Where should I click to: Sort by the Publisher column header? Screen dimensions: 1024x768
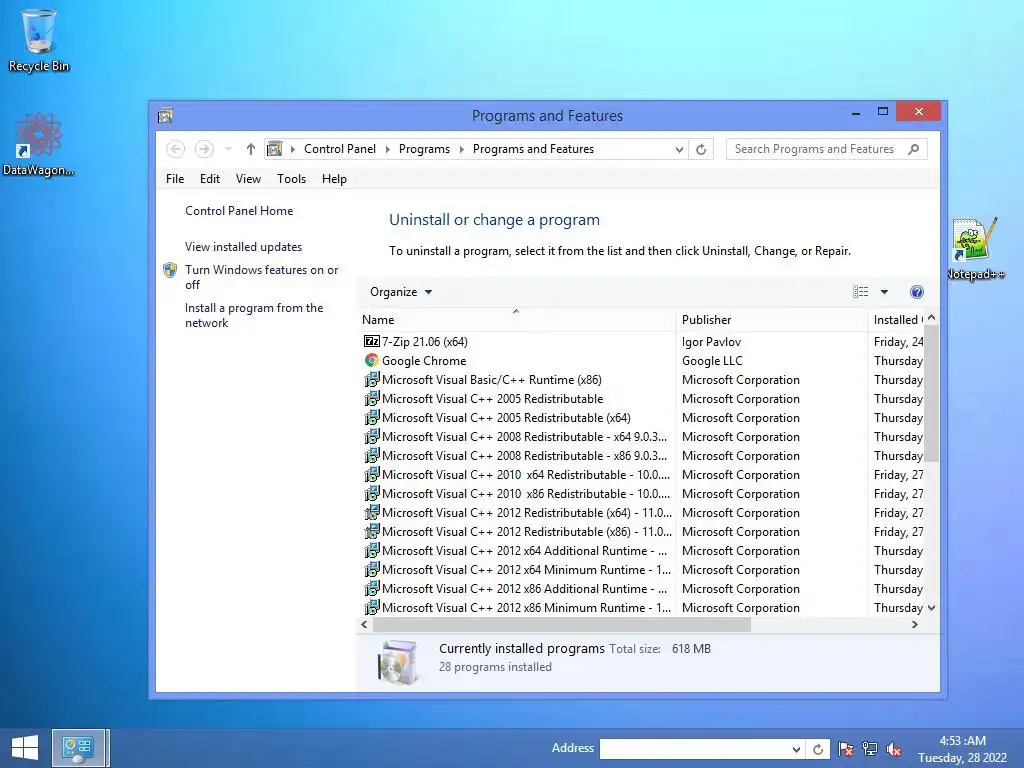(x=771, y=319)
